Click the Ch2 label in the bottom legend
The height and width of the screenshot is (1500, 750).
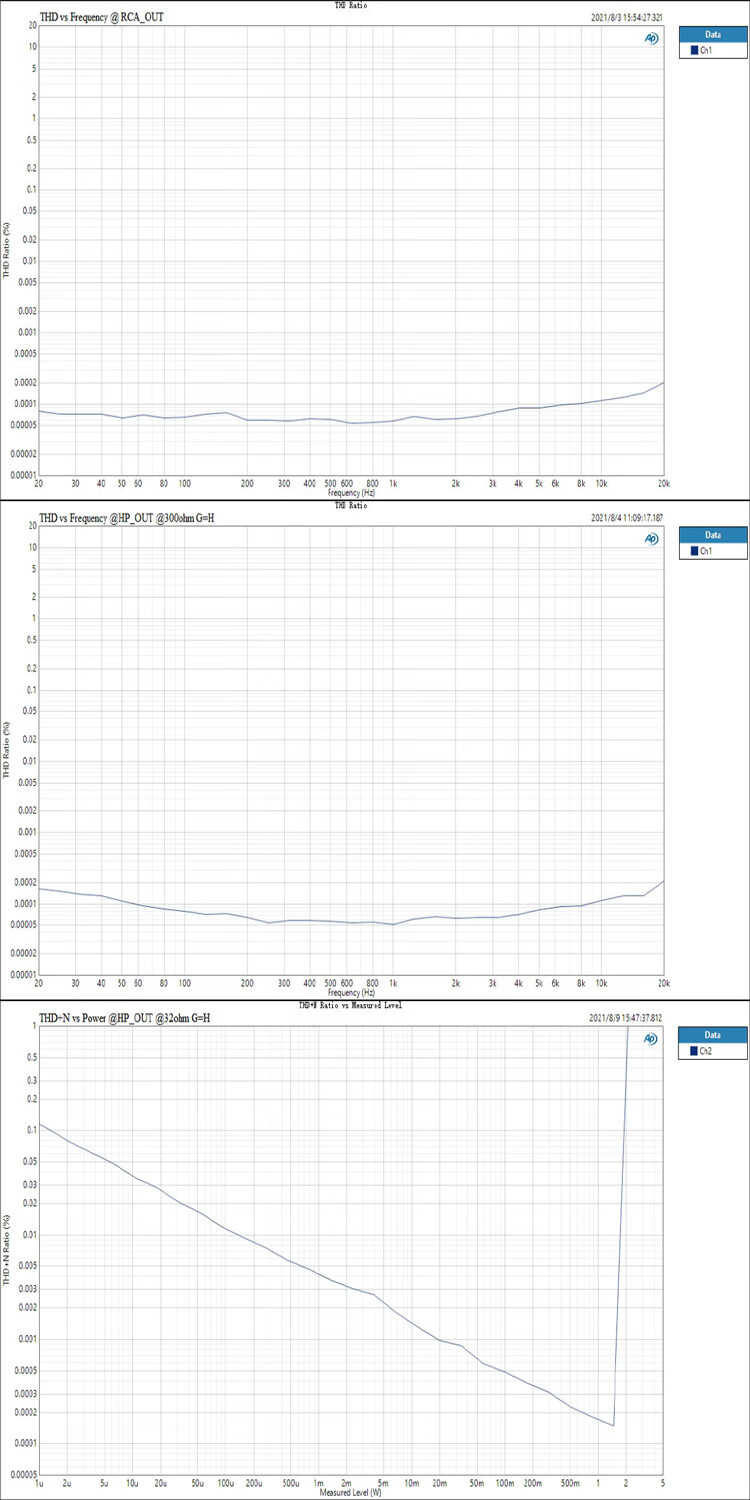pyautogui.click(x=707, y=1052)
